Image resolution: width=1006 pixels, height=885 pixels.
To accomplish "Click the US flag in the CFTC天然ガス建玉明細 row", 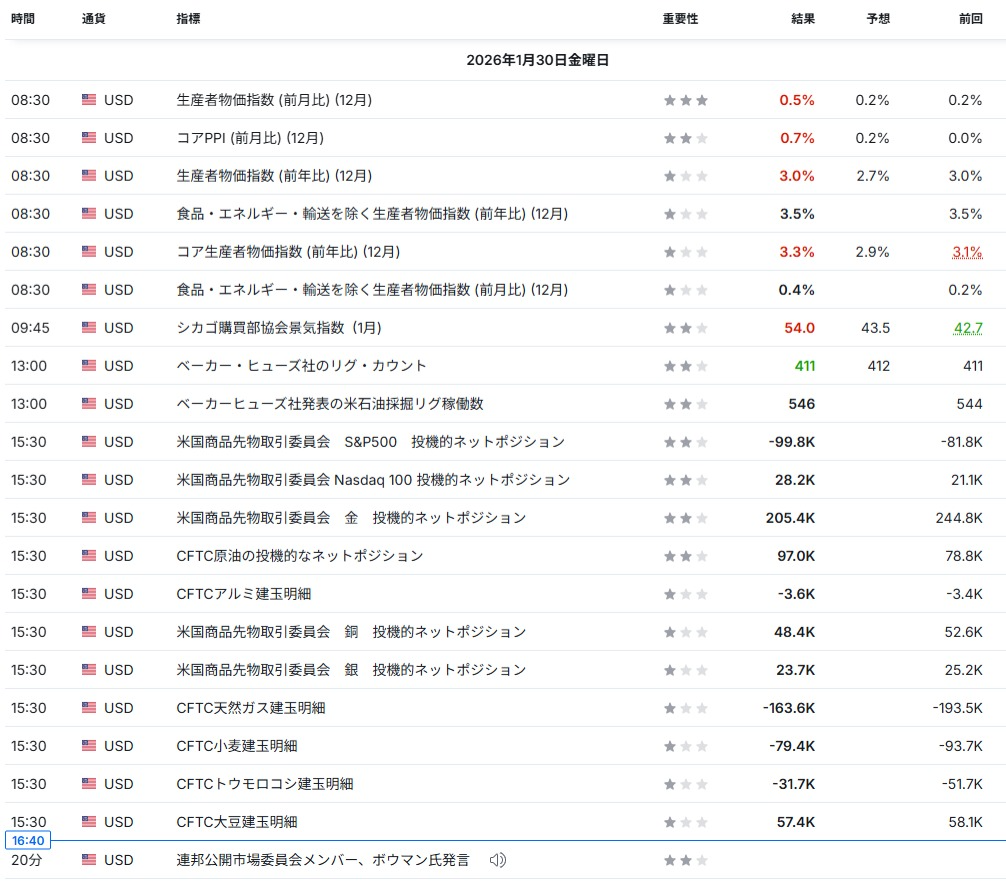I will tap(89, 708).
